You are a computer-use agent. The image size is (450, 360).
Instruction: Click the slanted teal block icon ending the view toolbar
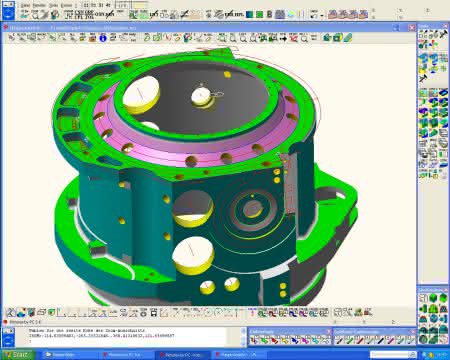348,38
